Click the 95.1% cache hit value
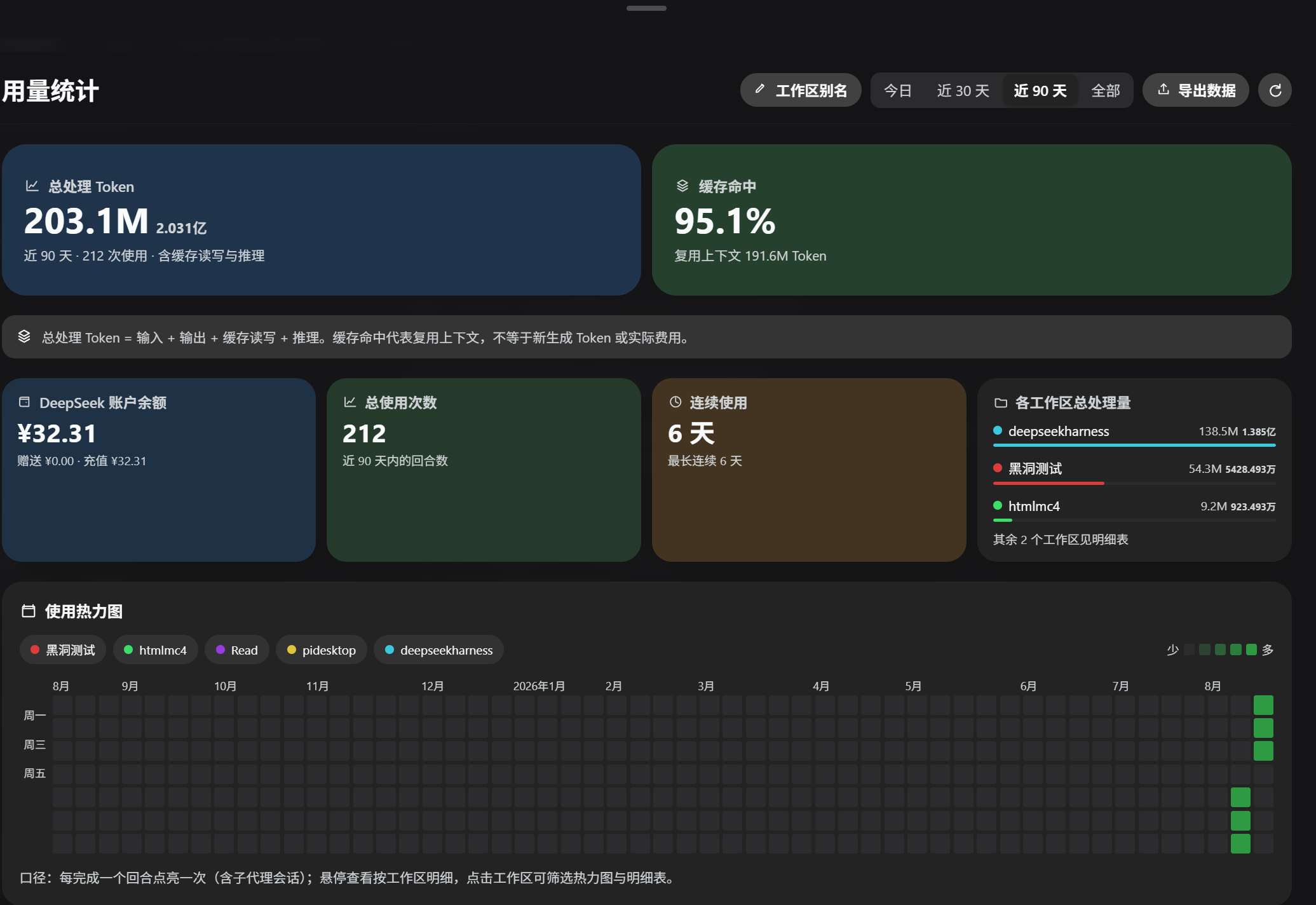The image size is (1316, 905). click(x=724, y=221)
